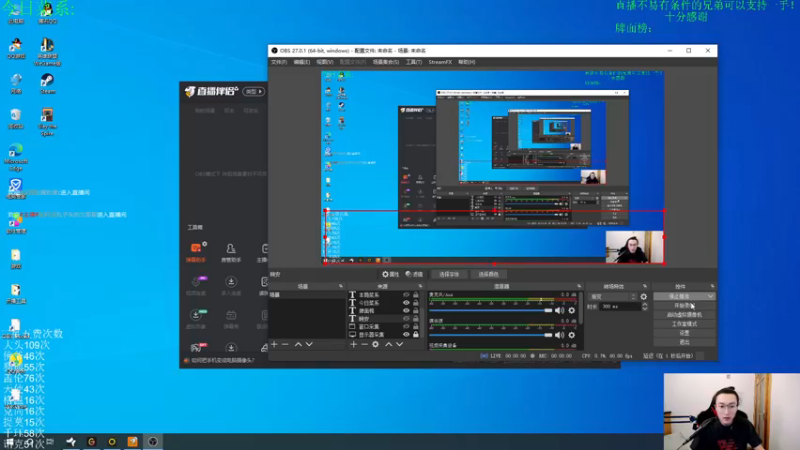Viewport: 800px width, 450px height.
Task: Remove the scene with the minus icon
Action: pyautogui.click(x=285, y=344)
